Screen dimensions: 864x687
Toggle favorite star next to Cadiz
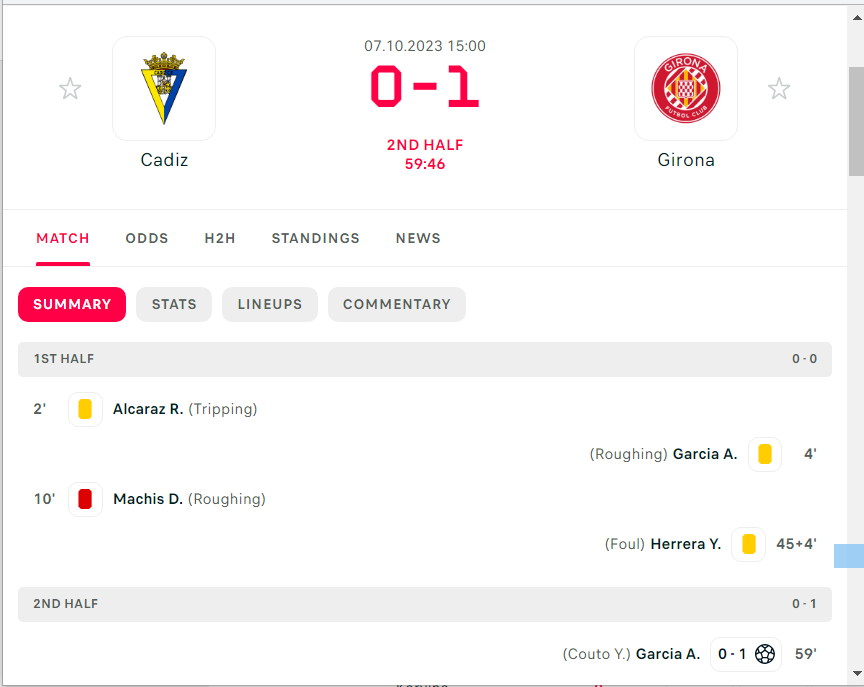[x=70, y=89]
